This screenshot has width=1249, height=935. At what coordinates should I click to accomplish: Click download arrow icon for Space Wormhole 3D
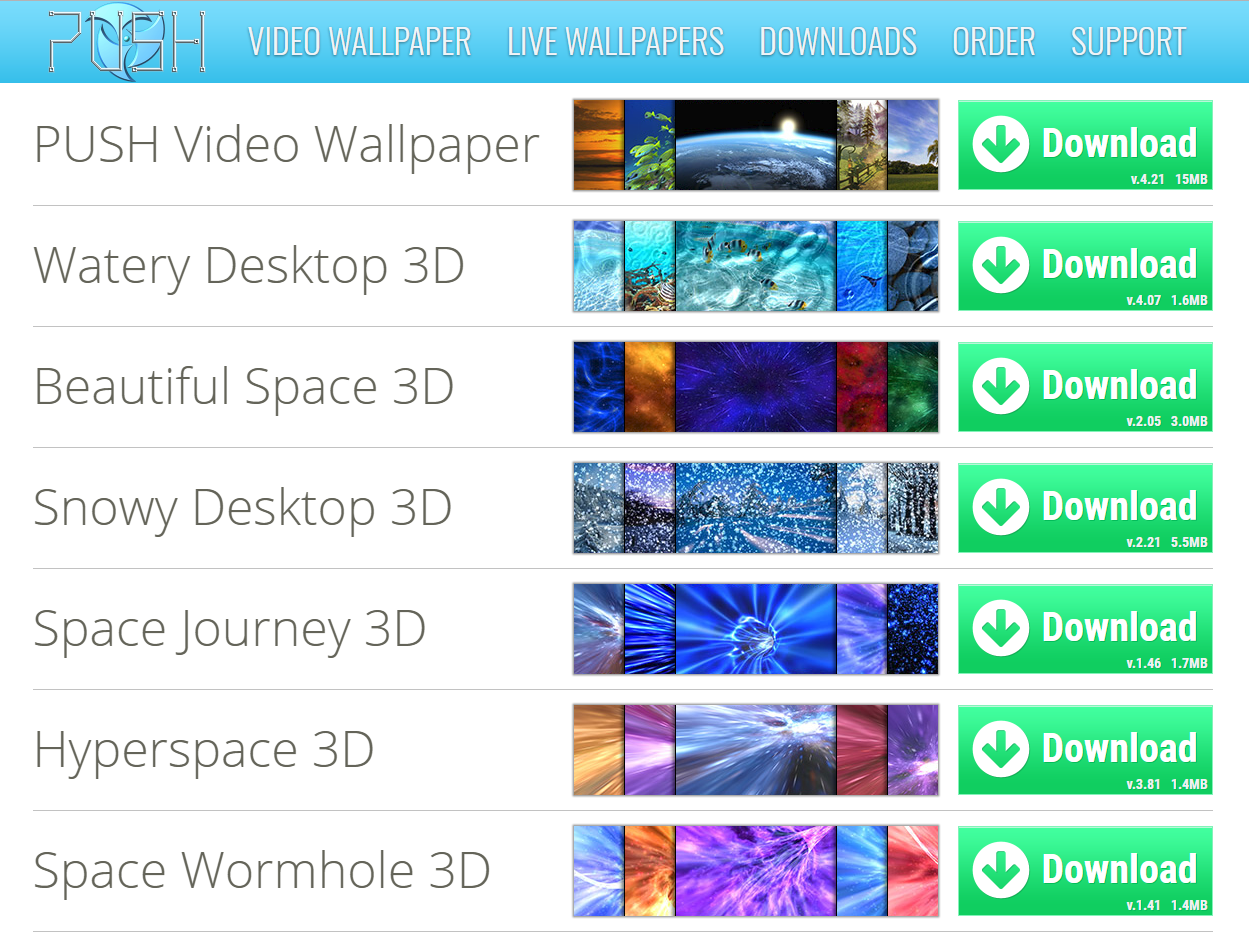click(1000, 870)
